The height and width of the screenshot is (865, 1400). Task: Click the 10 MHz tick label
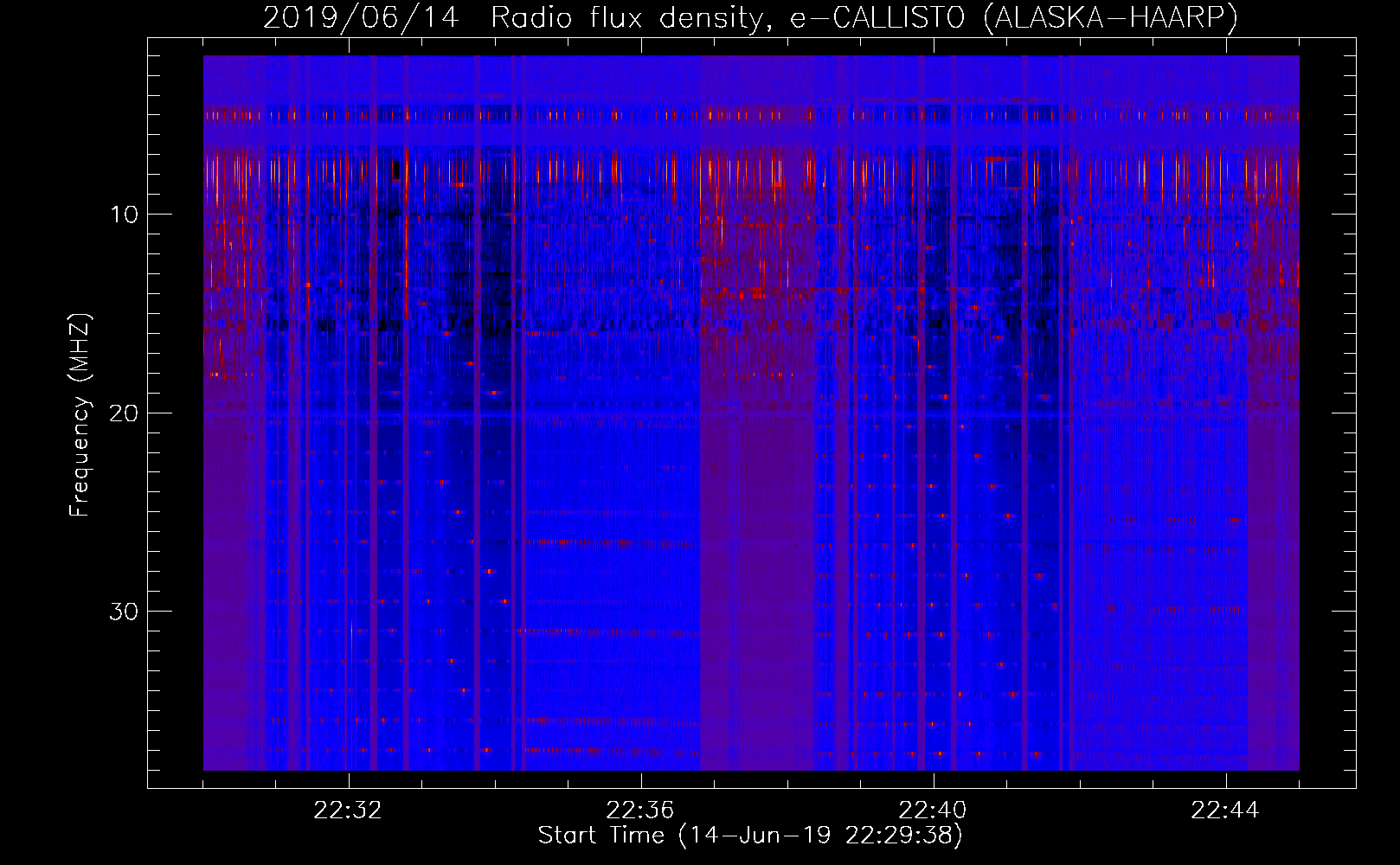(124, 215)
